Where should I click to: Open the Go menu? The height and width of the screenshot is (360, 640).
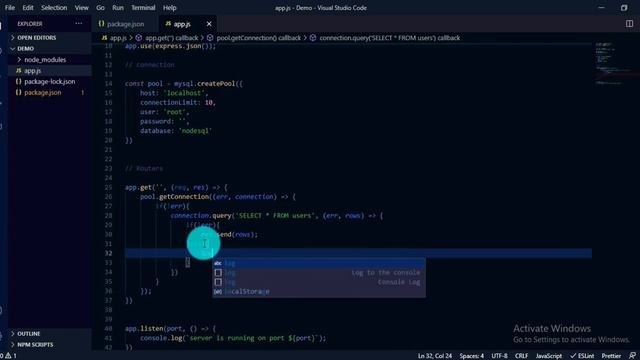[100, 8]
